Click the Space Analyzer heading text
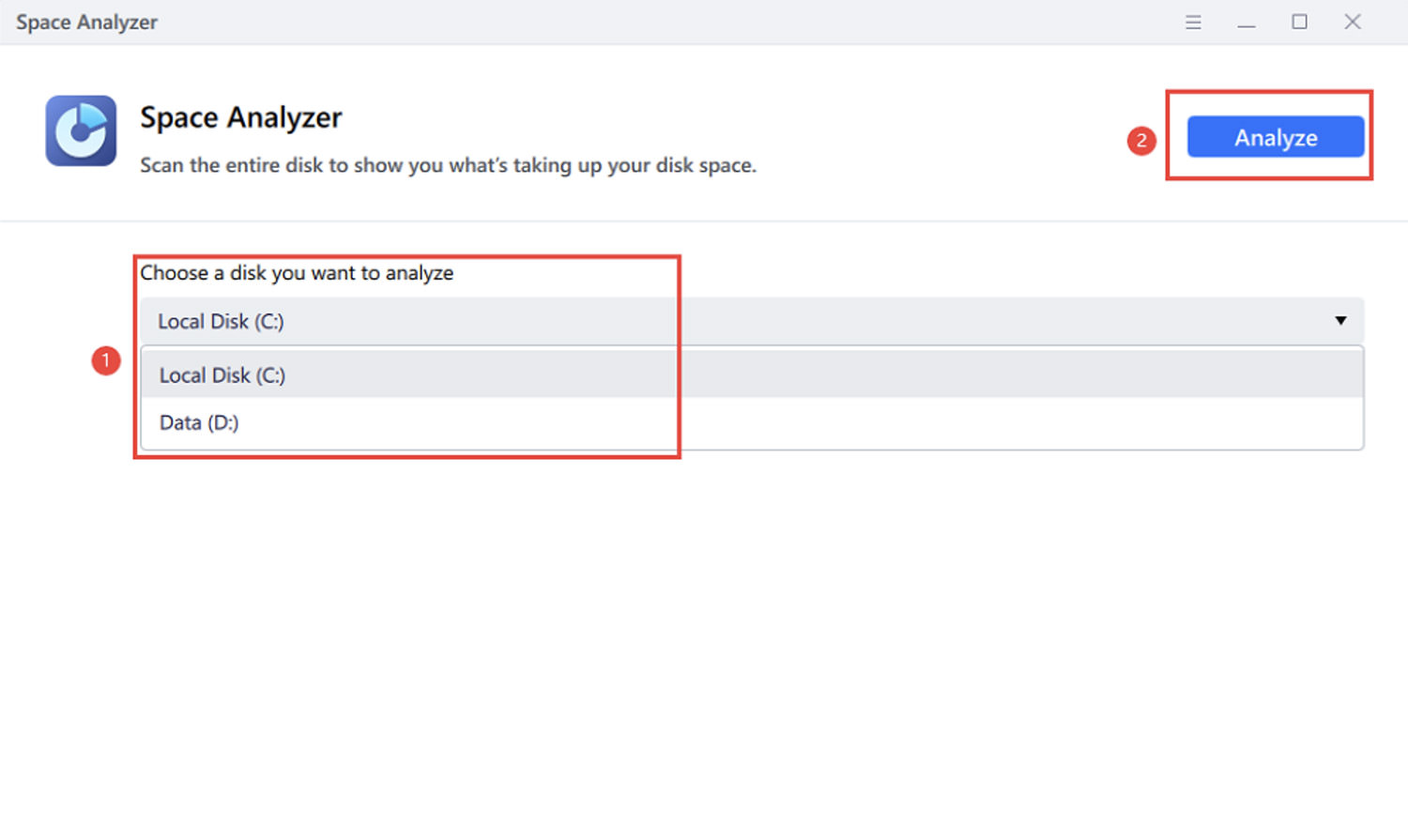1408x840 pixels. coord(241,117)
